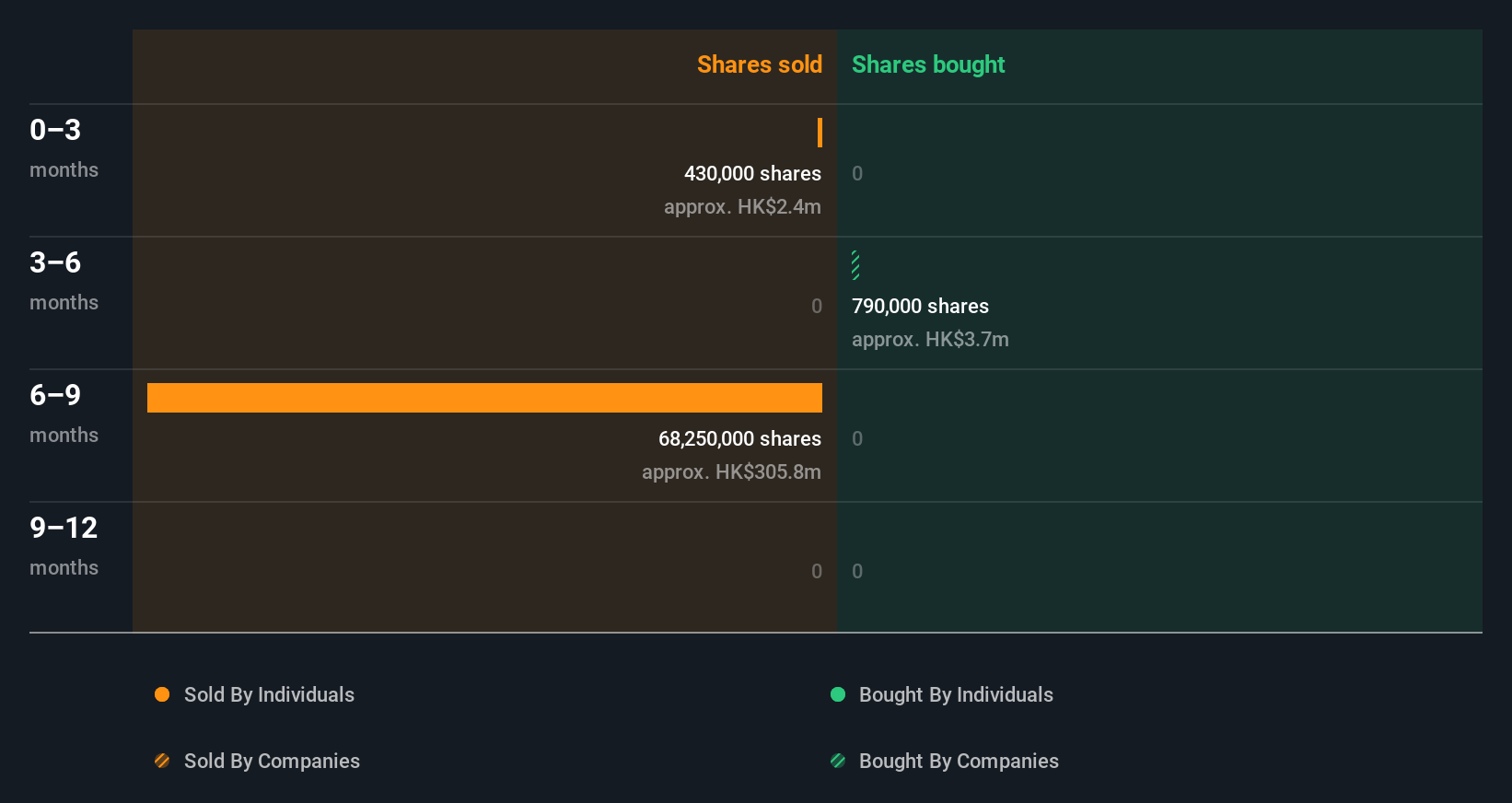This screenshot has height=803, width=1512.
Task: Click the 9–12 months row label
Action: coord(64,545)
